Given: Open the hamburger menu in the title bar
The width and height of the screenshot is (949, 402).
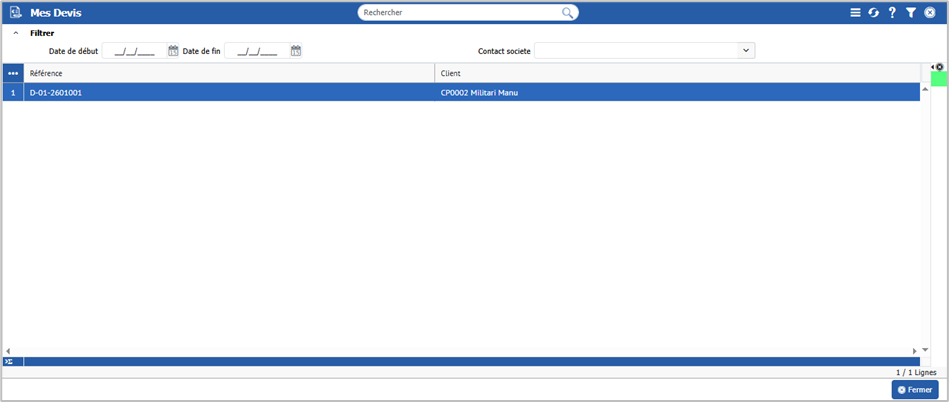Looking at the screenshot, I should (x=855, y=13).
